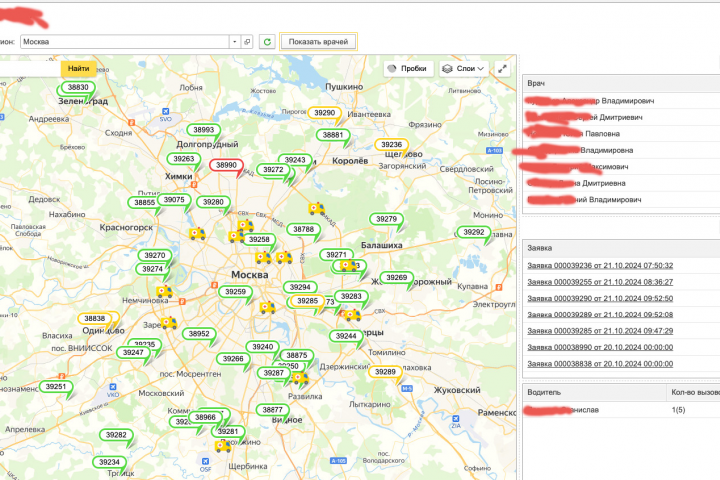Image resolution: width=720 pixels, height=480 pixels.
Task: Select map marker 39270
Action: pyautogui.click(x=155, y=255)
